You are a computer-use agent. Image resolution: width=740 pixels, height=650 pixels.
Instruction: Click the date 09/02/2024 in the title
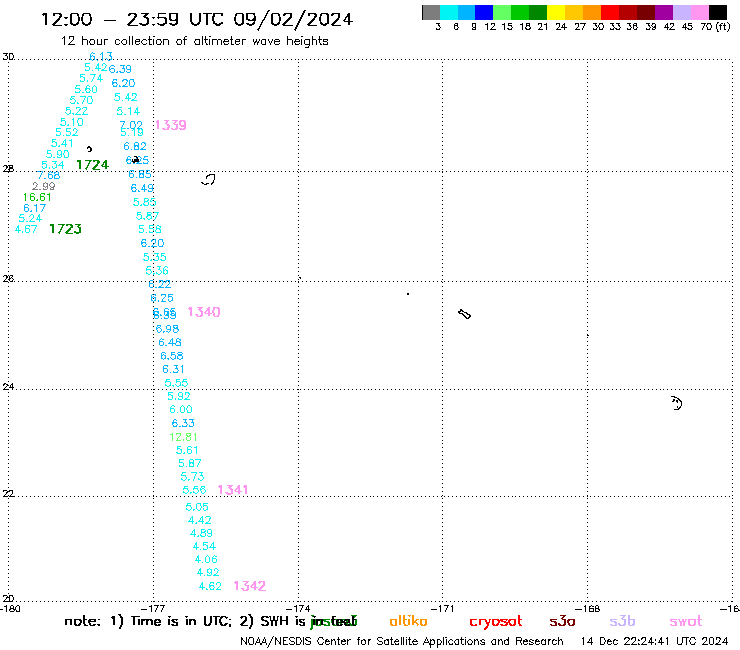point(293,19)
